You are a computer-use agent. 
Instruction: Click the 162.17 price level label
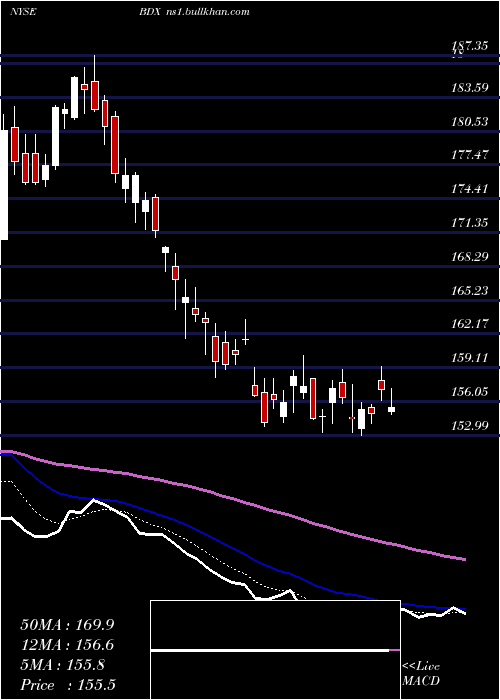point(469,324)
